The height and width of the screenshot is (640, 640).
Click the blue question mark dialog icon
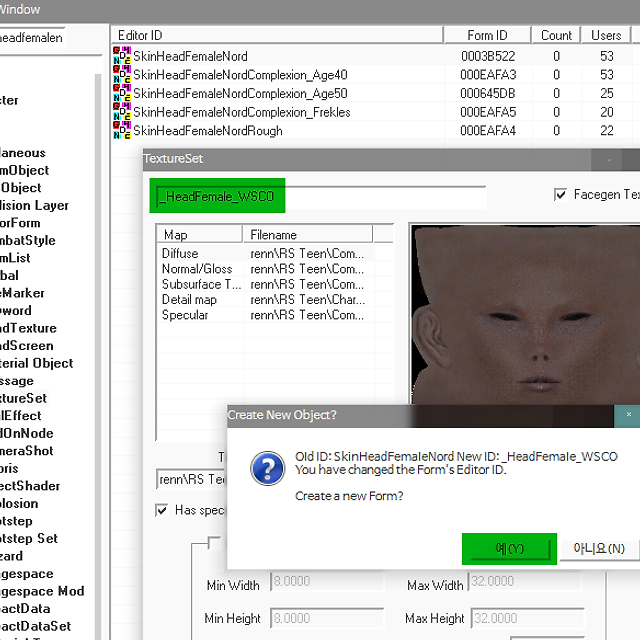point(266,467)
